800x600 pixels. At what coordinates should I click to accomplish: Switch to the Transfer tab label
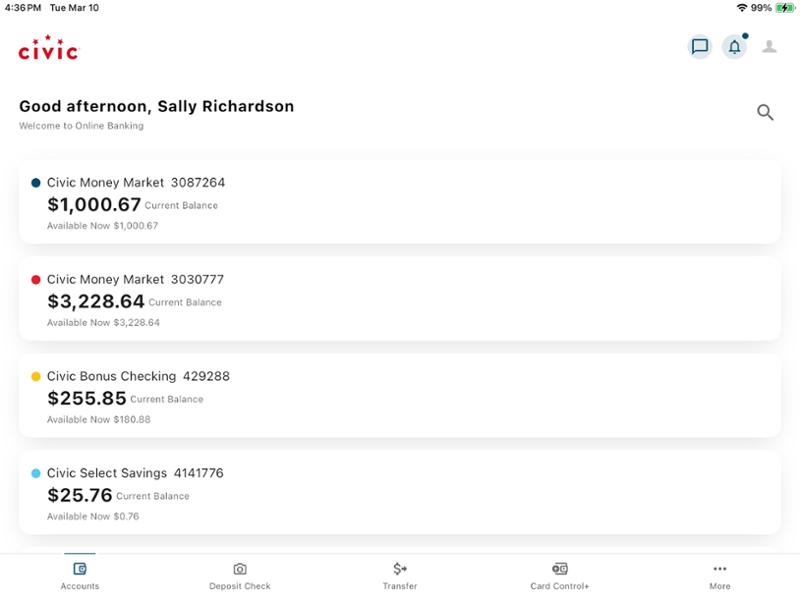[x=400, y=586]
